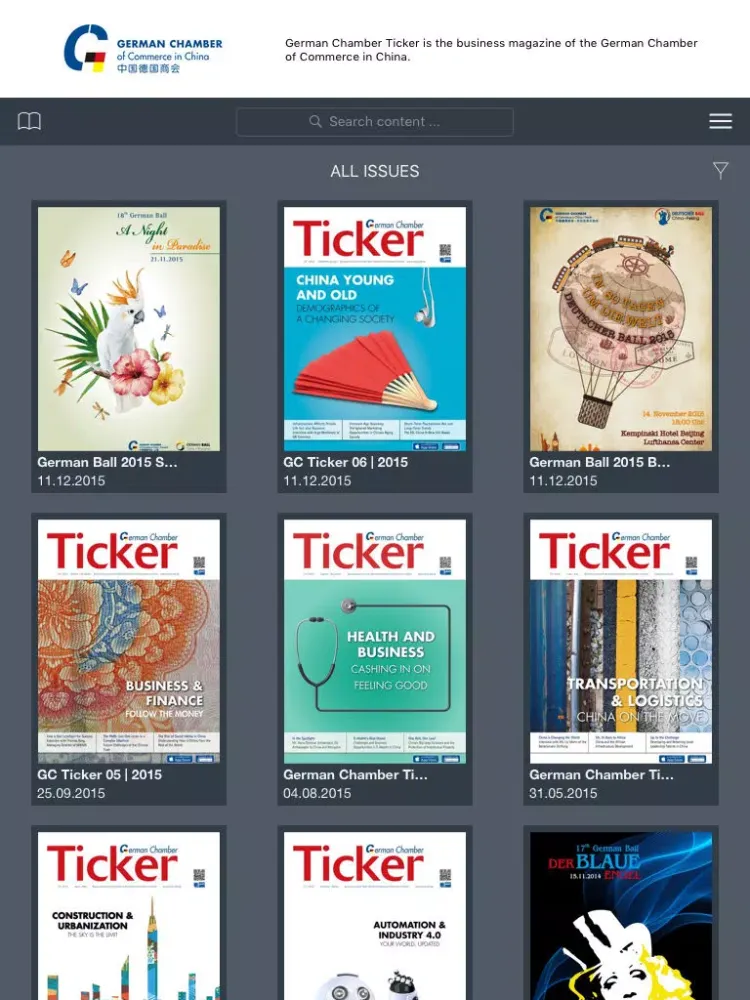Click the QR code on China Young and Old cover
This screenshot has width=750, height=1000.
coord(445,250)
